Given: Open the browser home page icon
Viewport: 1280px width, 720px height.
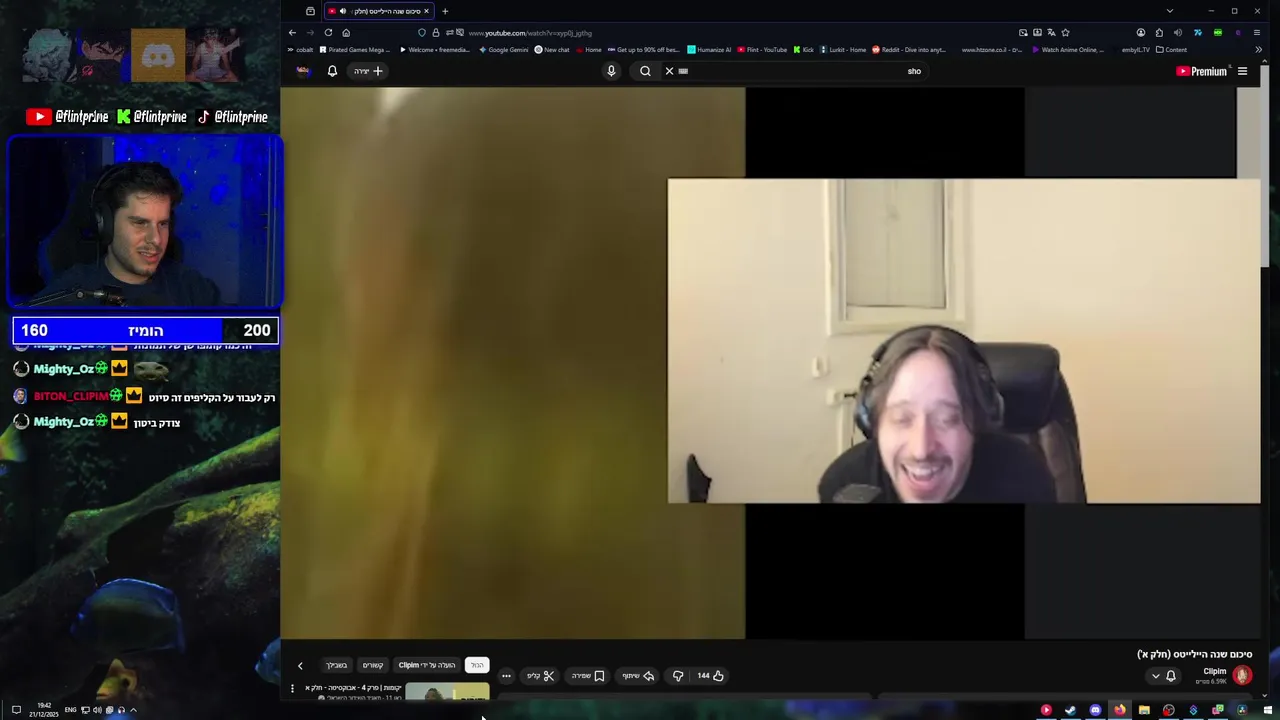Looking at the screenshot, I should tap(346, 32).
